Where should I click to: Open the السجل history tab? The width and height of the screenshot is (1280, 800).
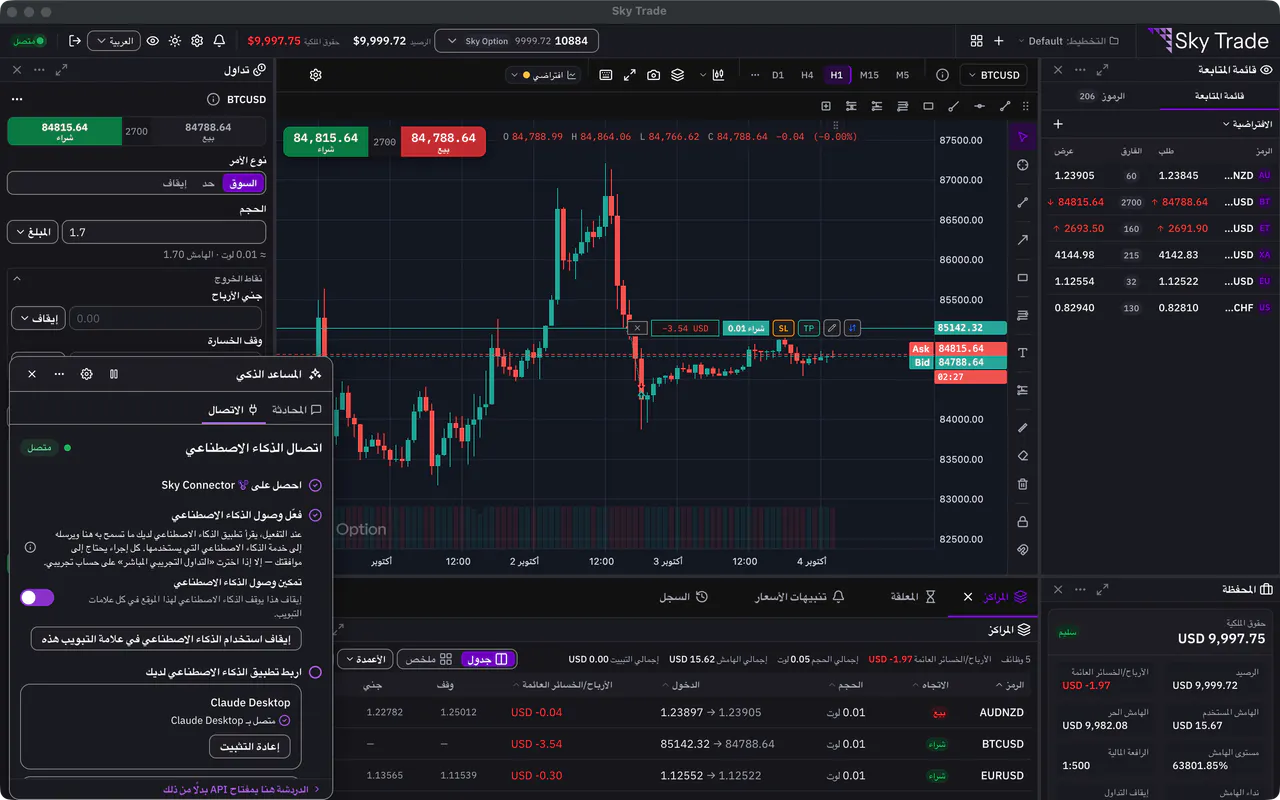683,597
